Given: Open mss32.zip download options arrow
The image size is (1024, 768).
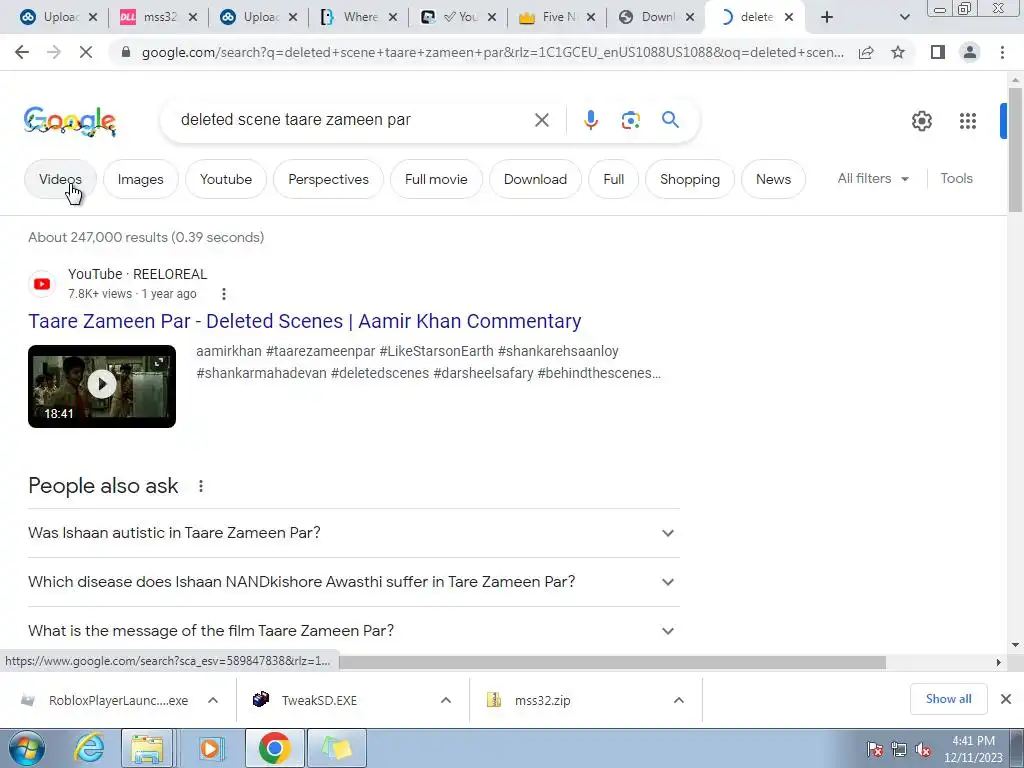Looking at the screenshot, I should point(679,700).
